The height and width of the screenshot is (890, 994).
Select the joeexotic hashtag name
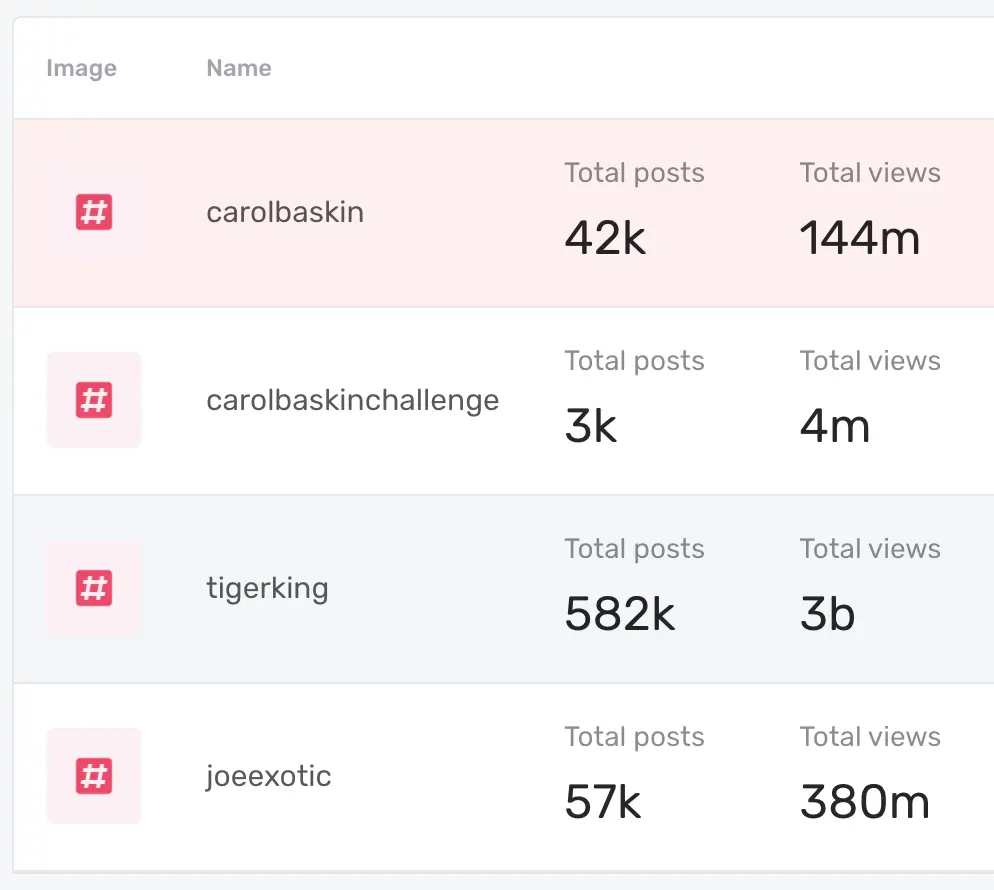point(268,776)
